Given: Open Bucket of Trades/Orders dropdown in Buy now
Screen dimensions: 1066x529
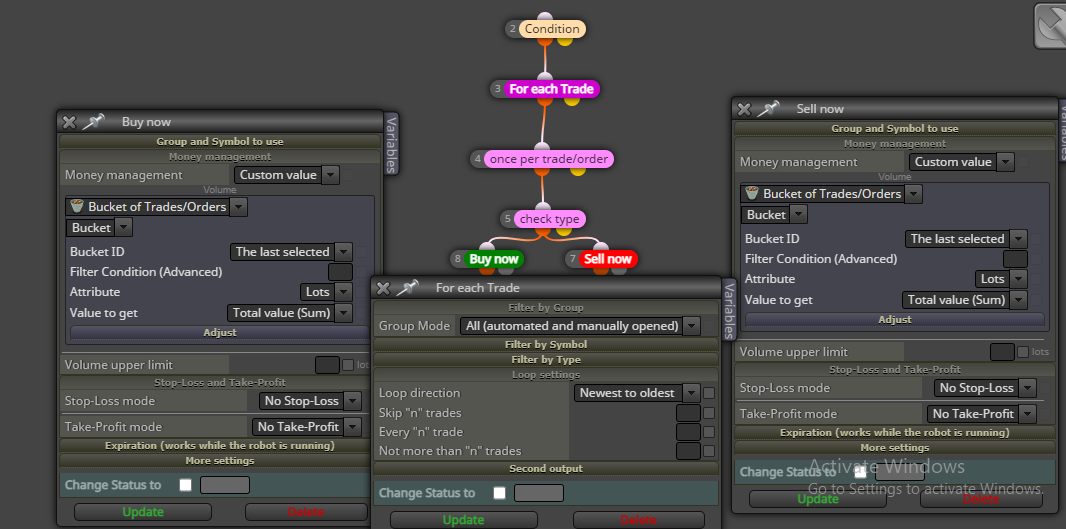Looking at the screenshot, I should click(156, 207).
